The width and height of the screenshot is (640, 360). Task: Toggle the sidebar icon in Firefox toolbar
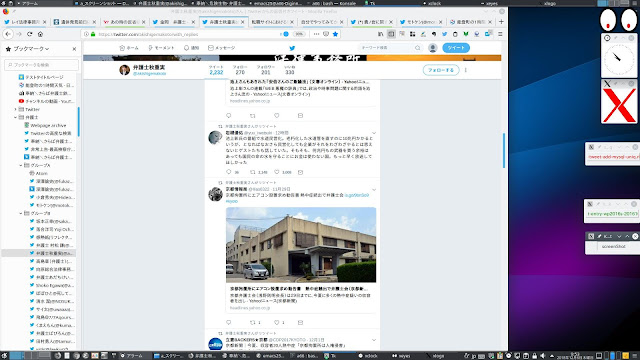[391, 34]
